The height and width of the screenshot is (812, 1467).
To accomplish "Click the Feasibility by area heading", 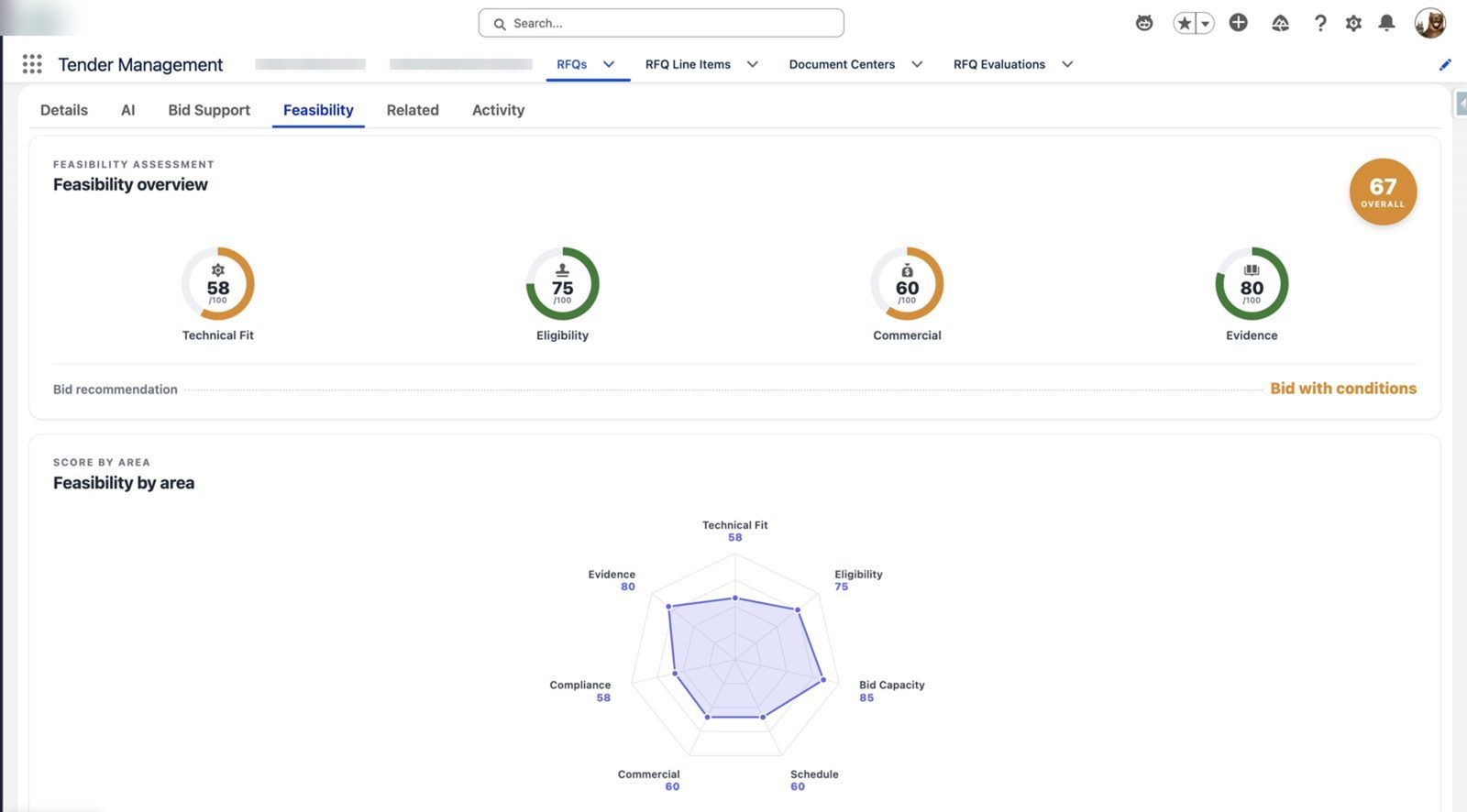I will (124, 483).
